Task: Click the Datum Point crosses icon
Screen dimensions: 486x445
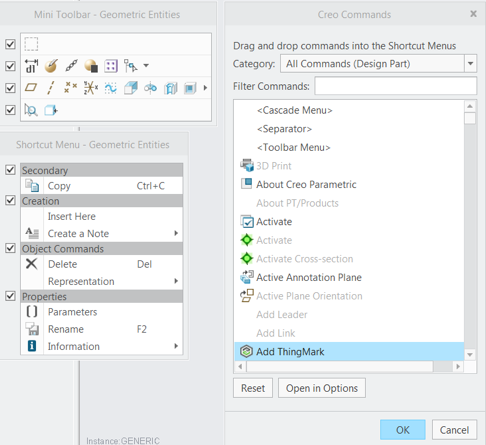Action: click(x=71, y=87)
